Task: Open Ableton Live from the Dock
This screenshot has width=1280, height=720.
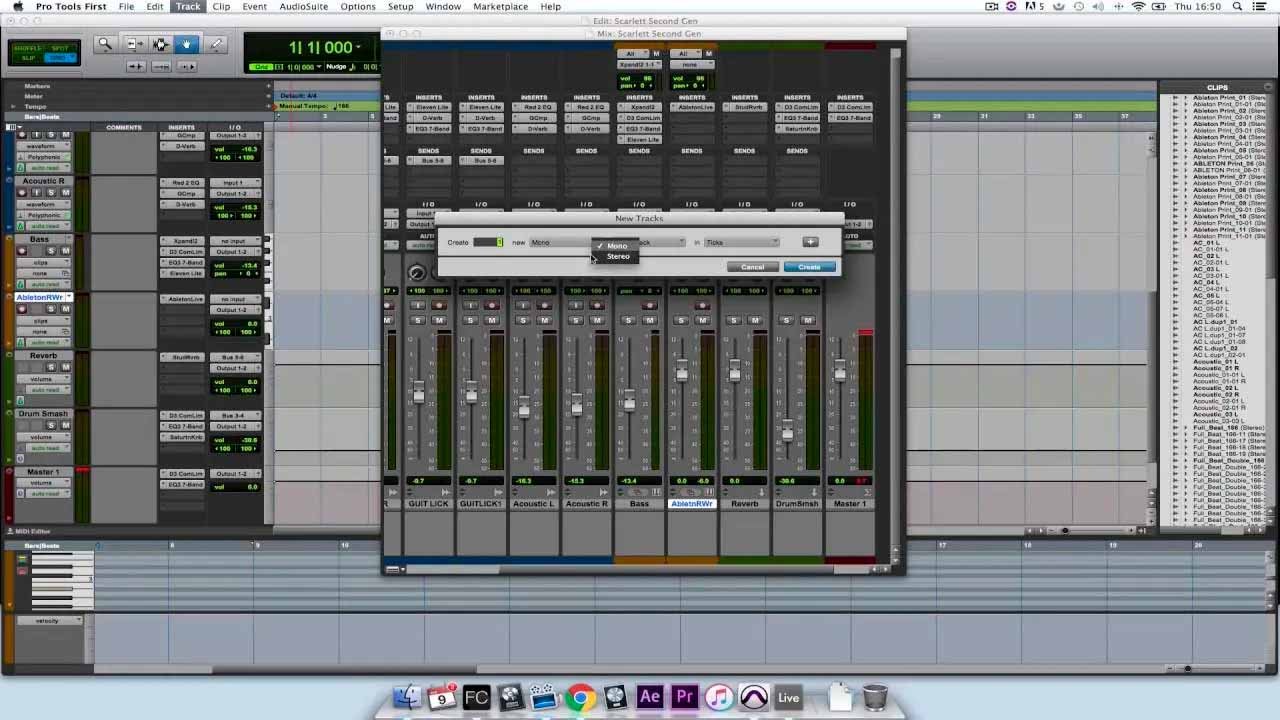Action: click(788, 697)
